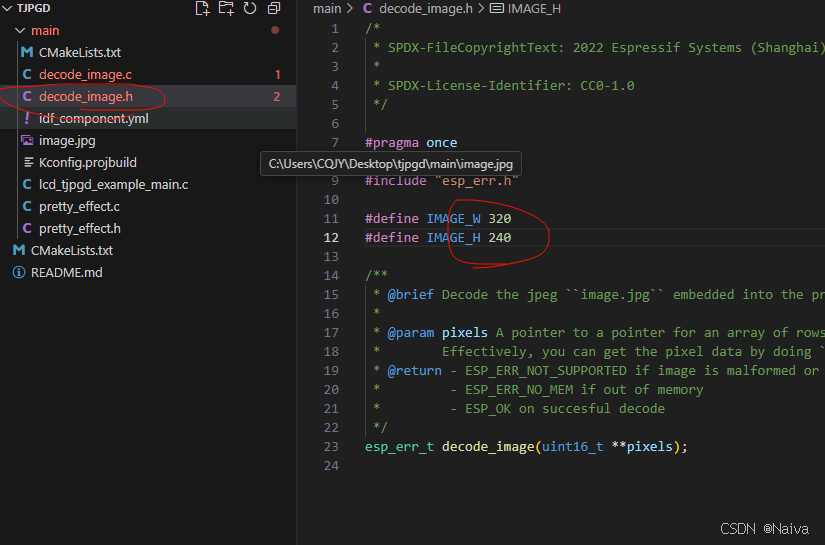This screenshot has width=825, height=545.
Task: Click decode_image.h in the breadcrumb
Action: (x=426, y=8)
